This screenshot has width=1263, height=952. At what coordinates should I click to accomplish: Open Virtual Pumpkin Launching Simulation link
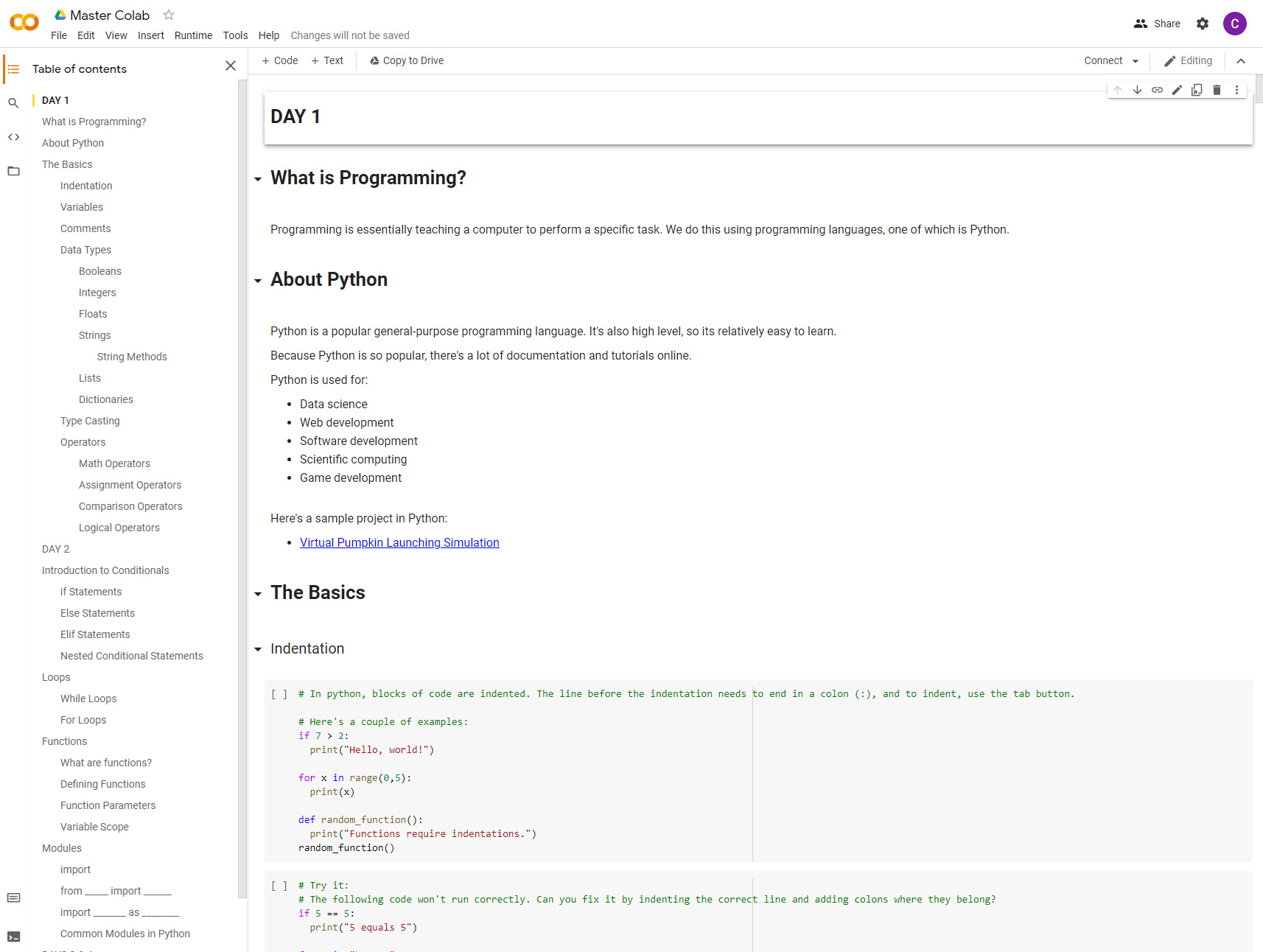coord(399,542)
